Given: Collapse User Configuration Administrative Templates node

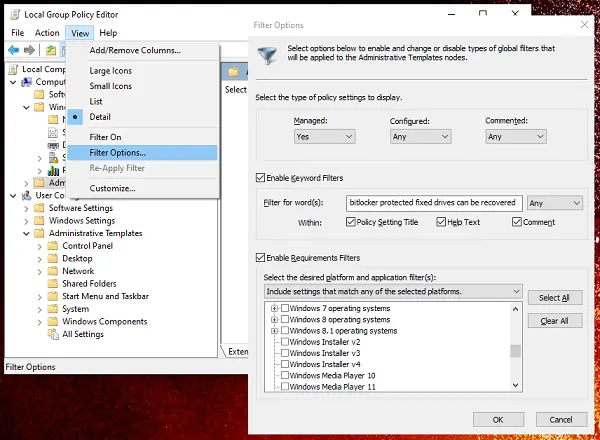Looking at the screenshot, I should [26, 233].
